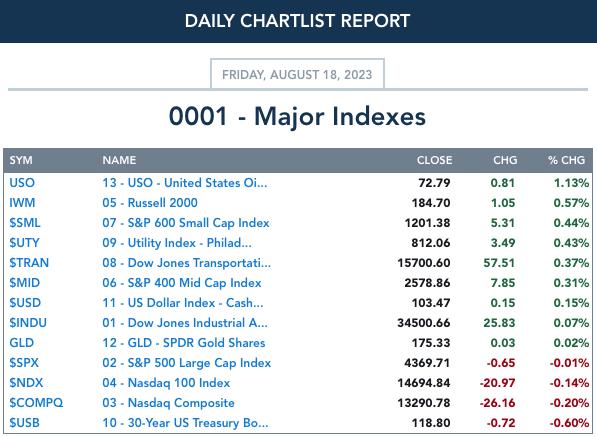
Task: Open '03 - Nasdaq Composite' chart link
Action: pos(168,403)
